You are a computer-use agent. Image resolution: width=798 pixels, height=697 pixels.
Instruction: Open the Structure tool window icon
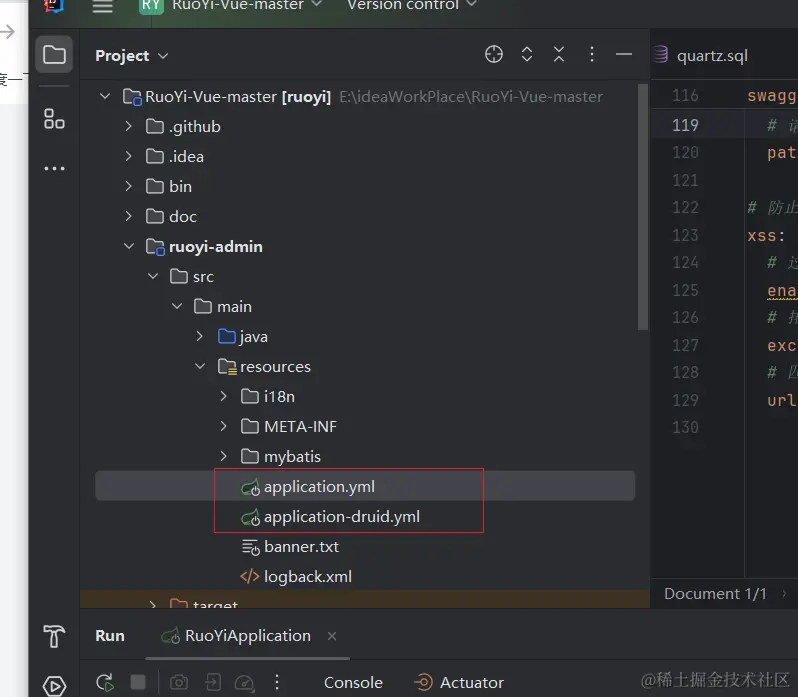pyautogui.click(x=54, y=119)
